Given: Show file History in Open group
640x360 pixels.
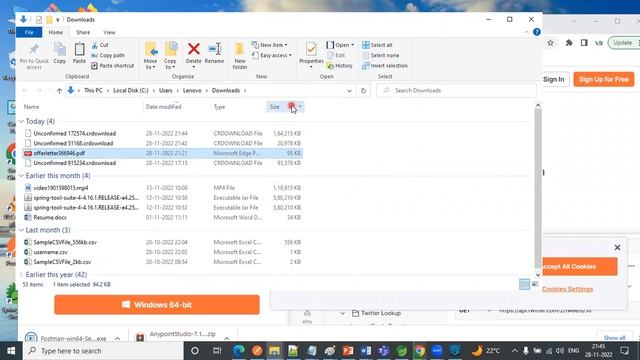Looking at the screenshot, I should tap(340, 66).
